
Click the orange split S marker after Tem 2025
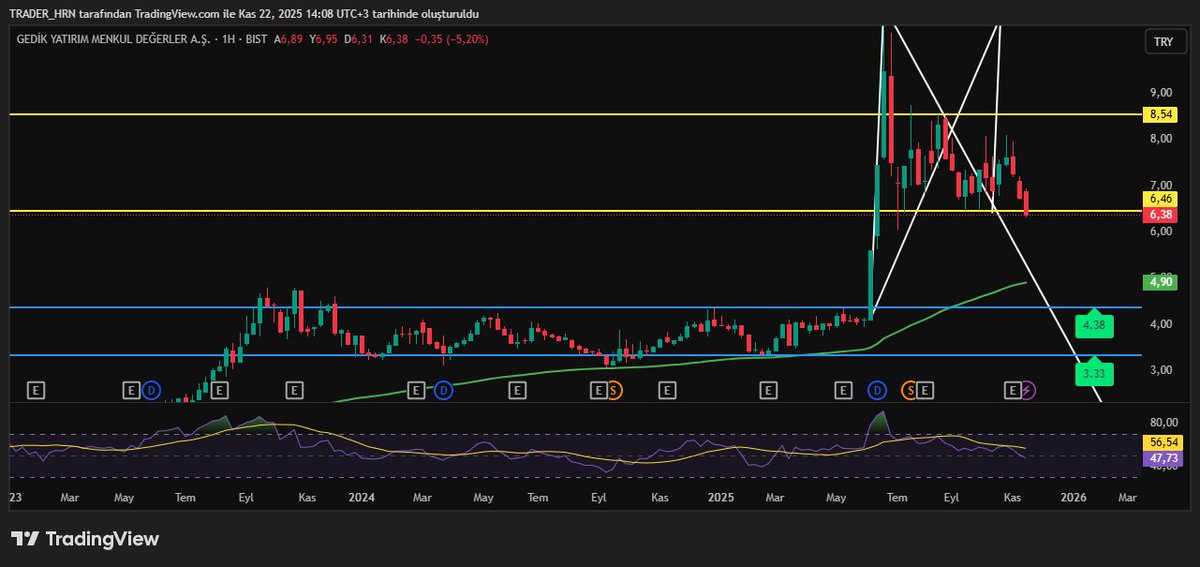(910, 390)
